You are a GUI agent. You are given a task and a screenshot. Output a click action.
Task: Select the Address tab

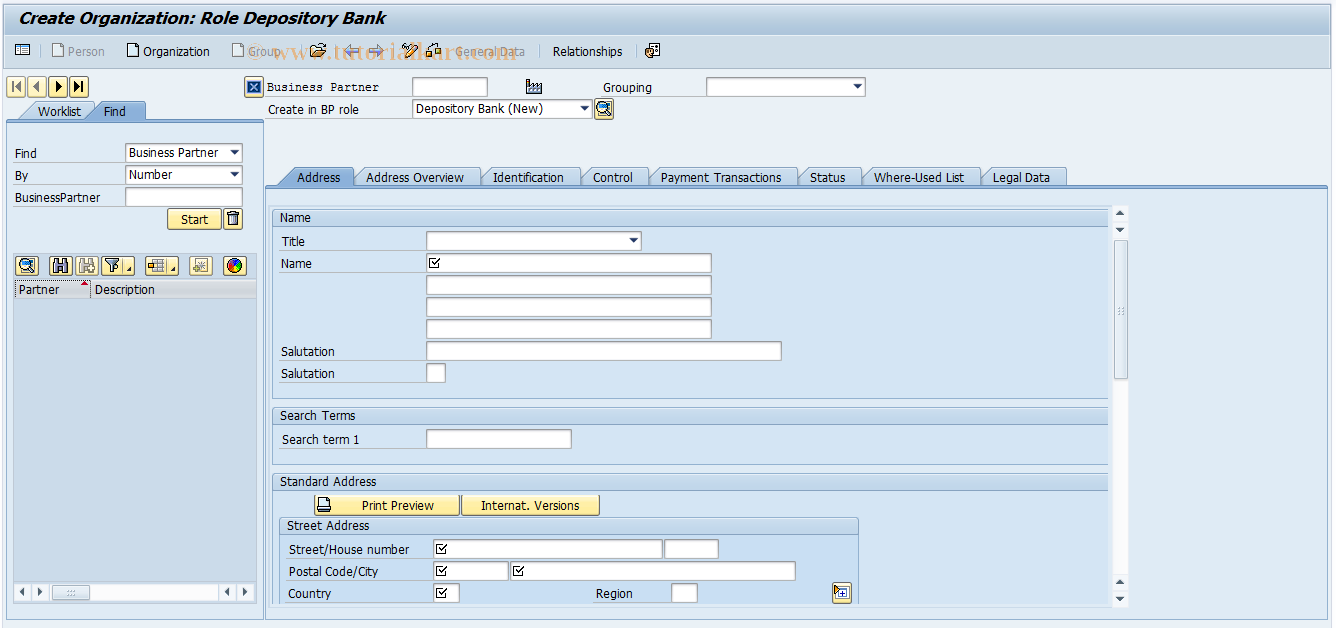(319, 177)
